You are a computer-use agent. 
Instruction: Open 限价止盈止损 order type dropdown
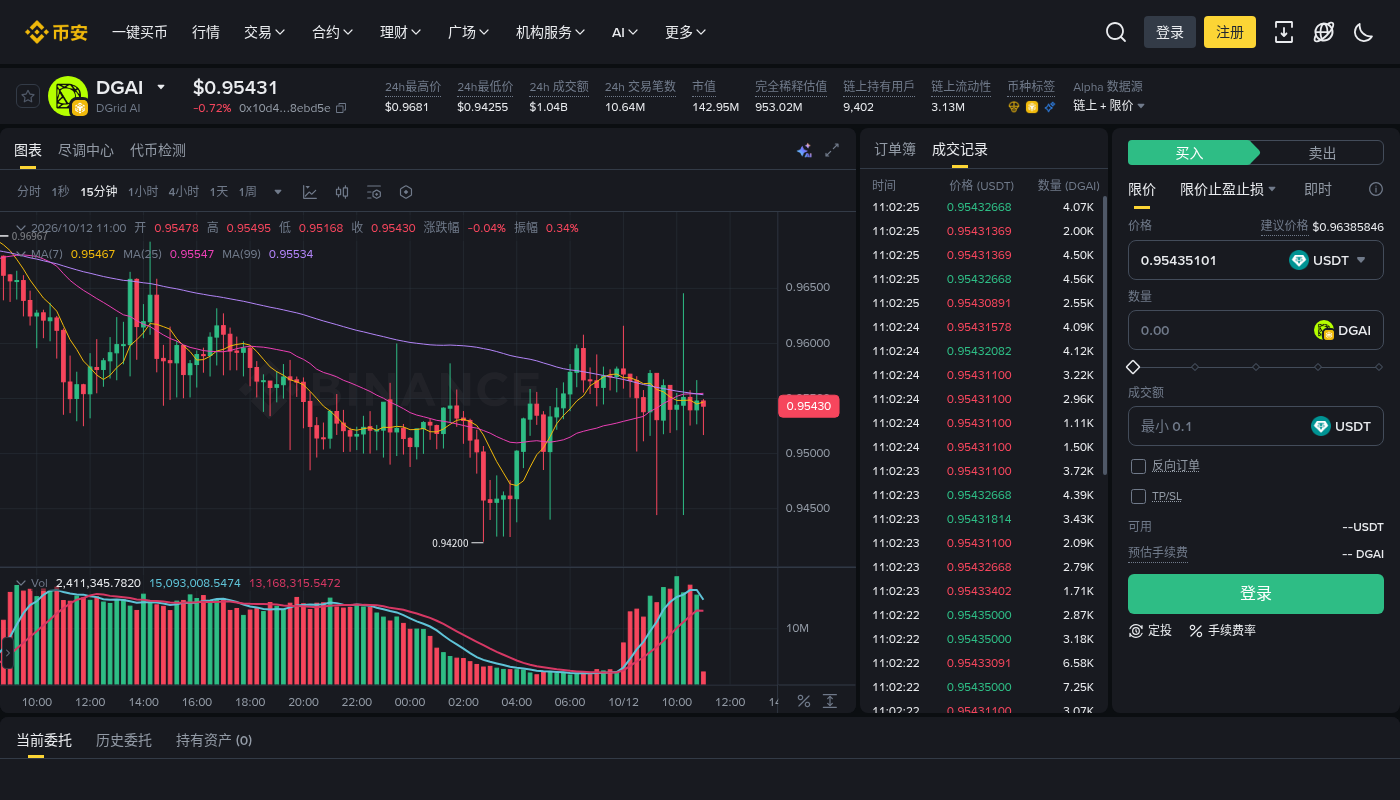pos(1228,189)
